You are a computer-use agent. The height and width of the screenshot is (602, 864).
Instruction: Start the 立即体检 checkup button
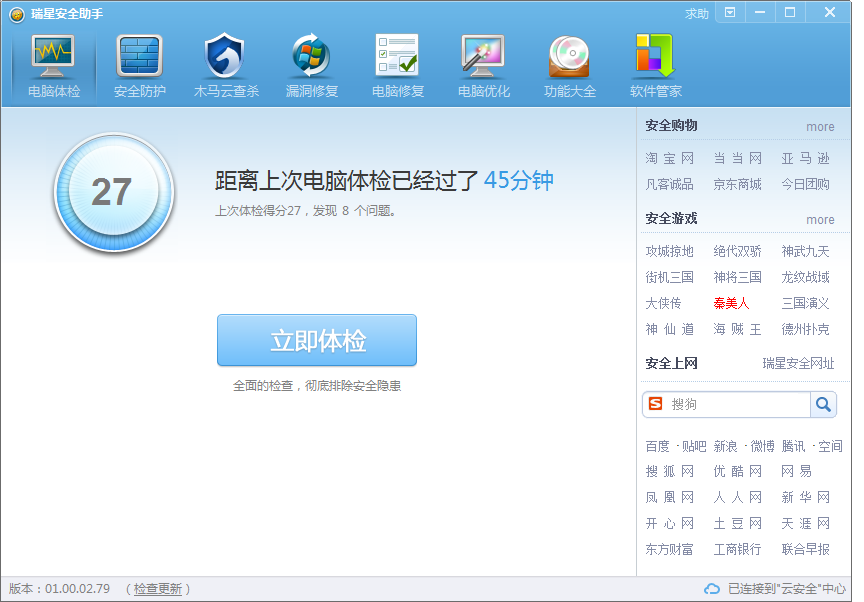[317, 340]
